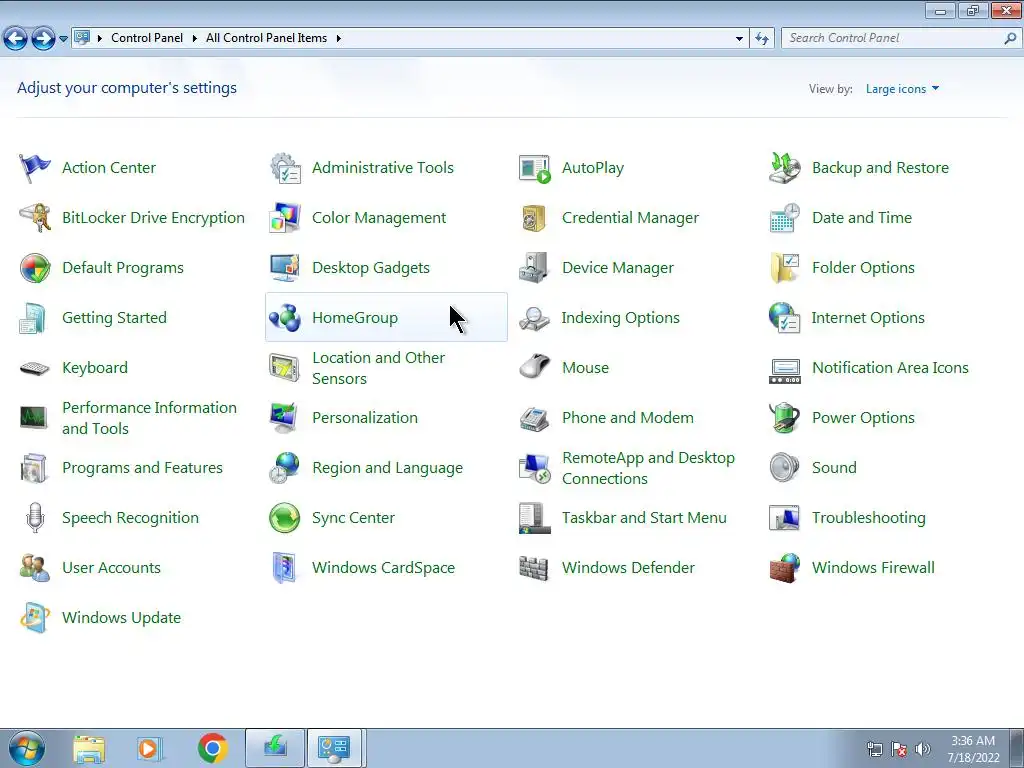Open Windows Media Player from taskbar
Screen dimensions: 1024x768
pyautogui.click(x=149, y=748)
